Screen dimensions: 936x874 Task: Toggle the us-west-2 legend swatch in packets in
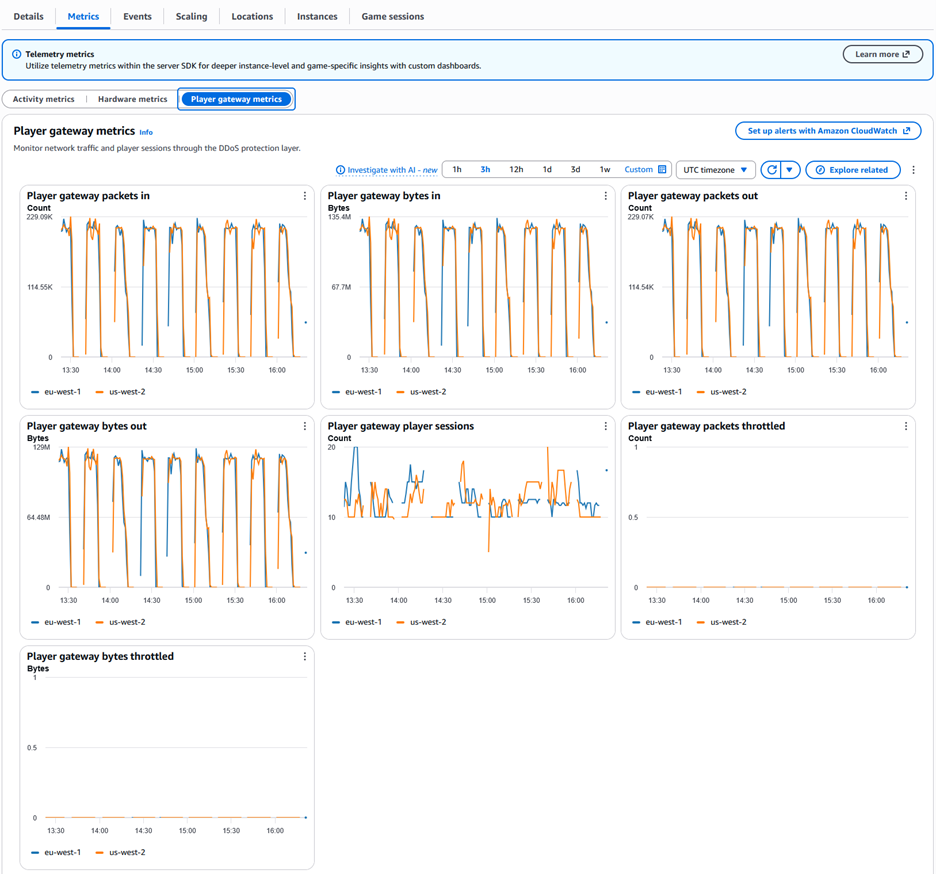click(100, 392)
